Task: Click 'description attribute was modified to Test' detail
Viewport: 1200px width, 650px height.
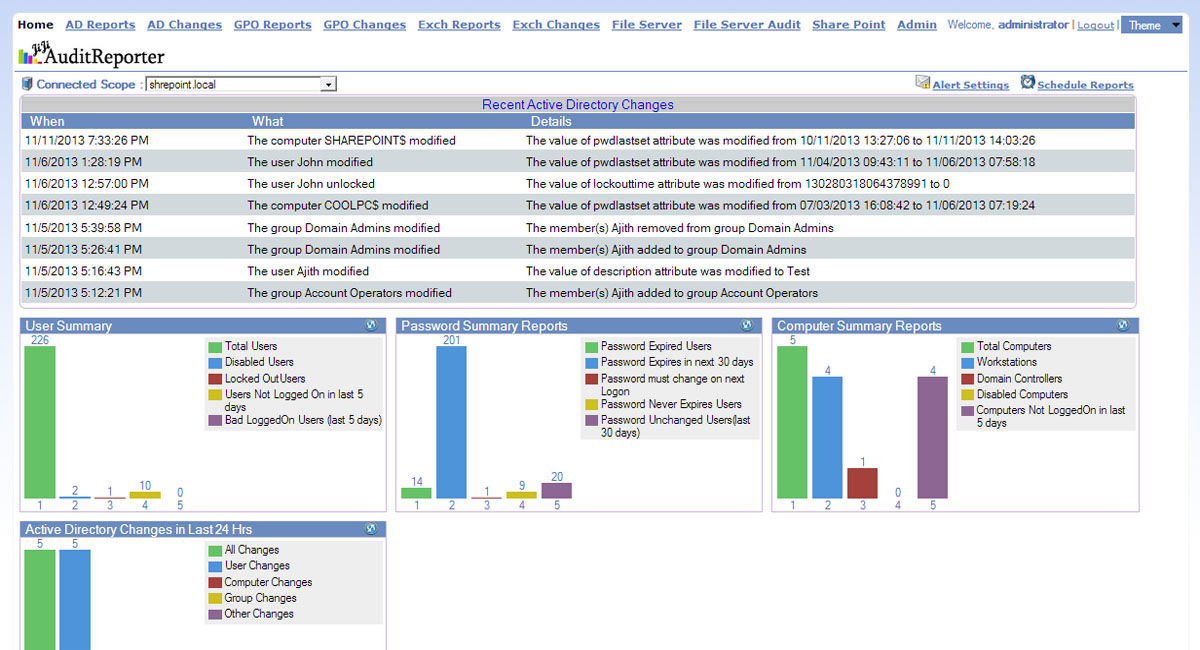Action: point(668,271)
